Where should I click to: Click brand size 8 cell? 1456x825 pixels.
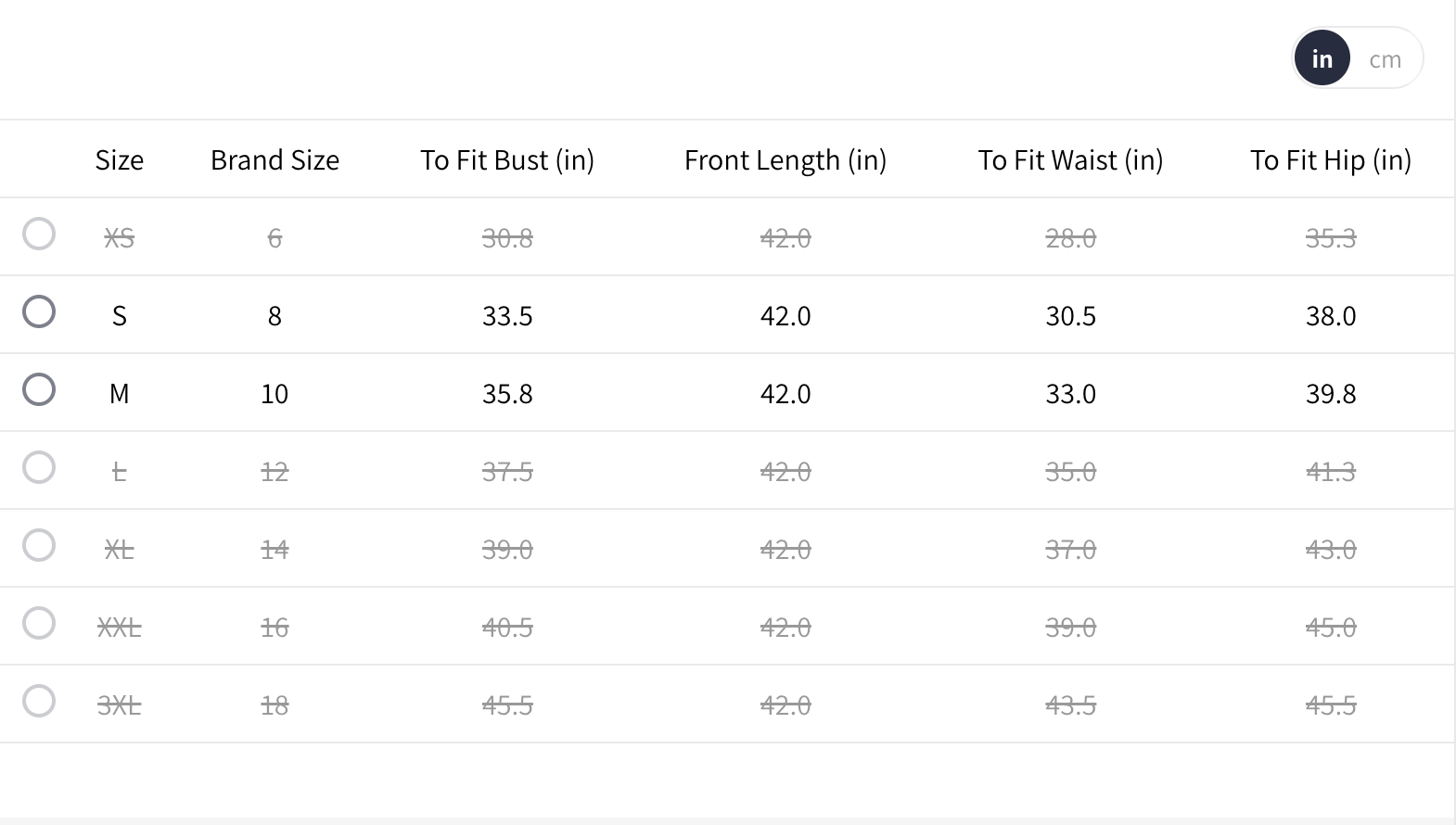point(275,316)
